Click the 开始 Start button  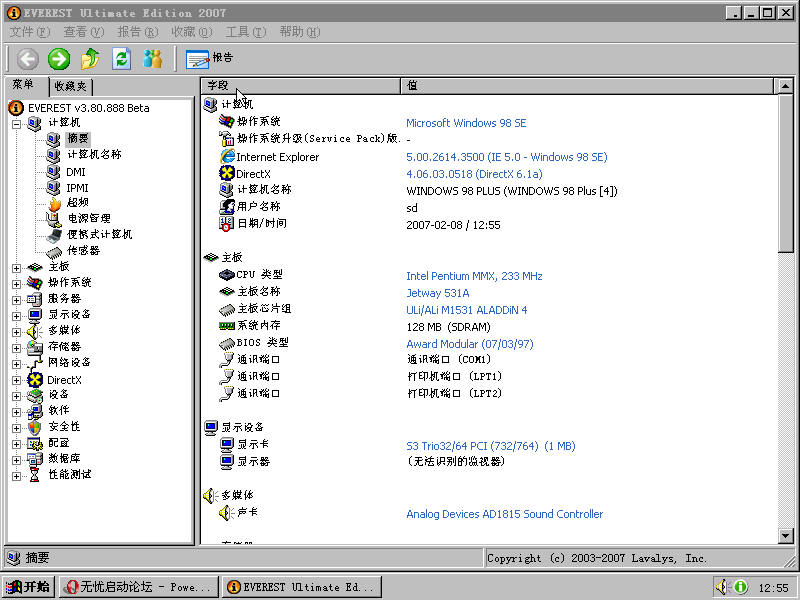tap(28, 587)
